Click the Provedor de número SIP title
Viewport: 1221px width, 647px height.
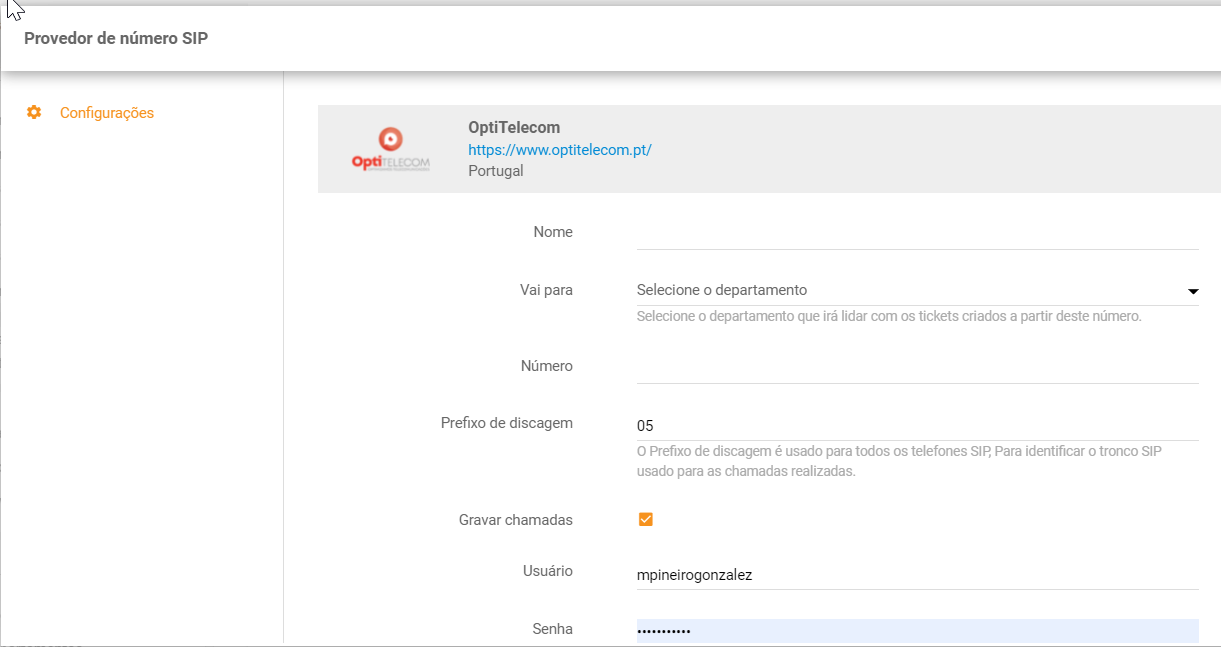116,39
